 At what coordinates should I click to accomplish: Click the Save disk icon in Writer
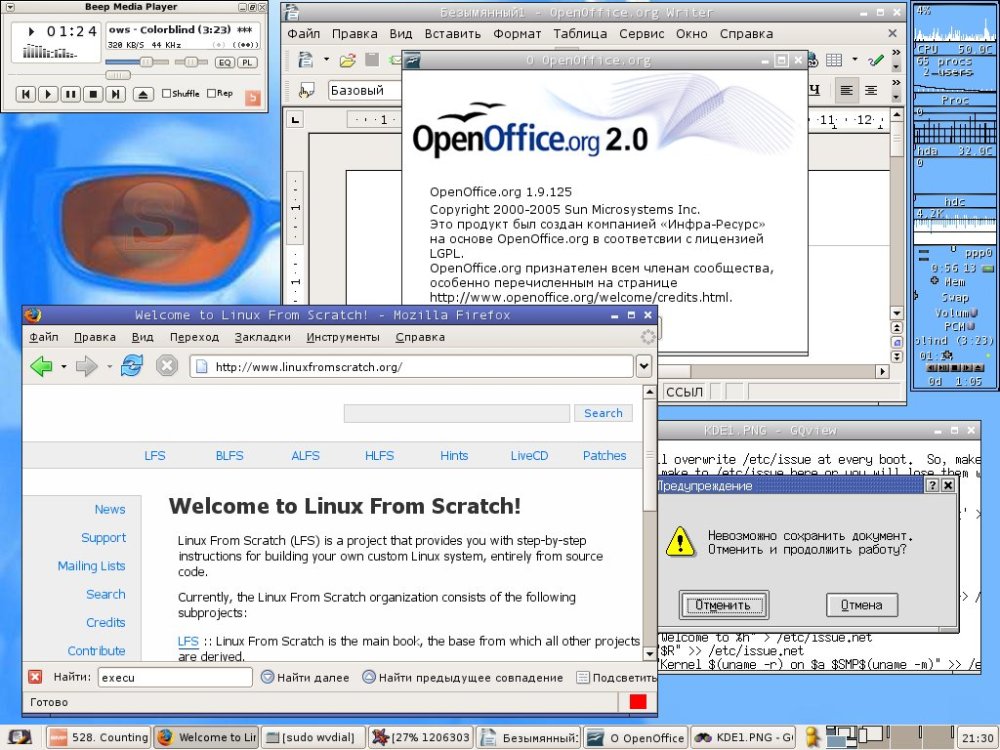point(372,60)
